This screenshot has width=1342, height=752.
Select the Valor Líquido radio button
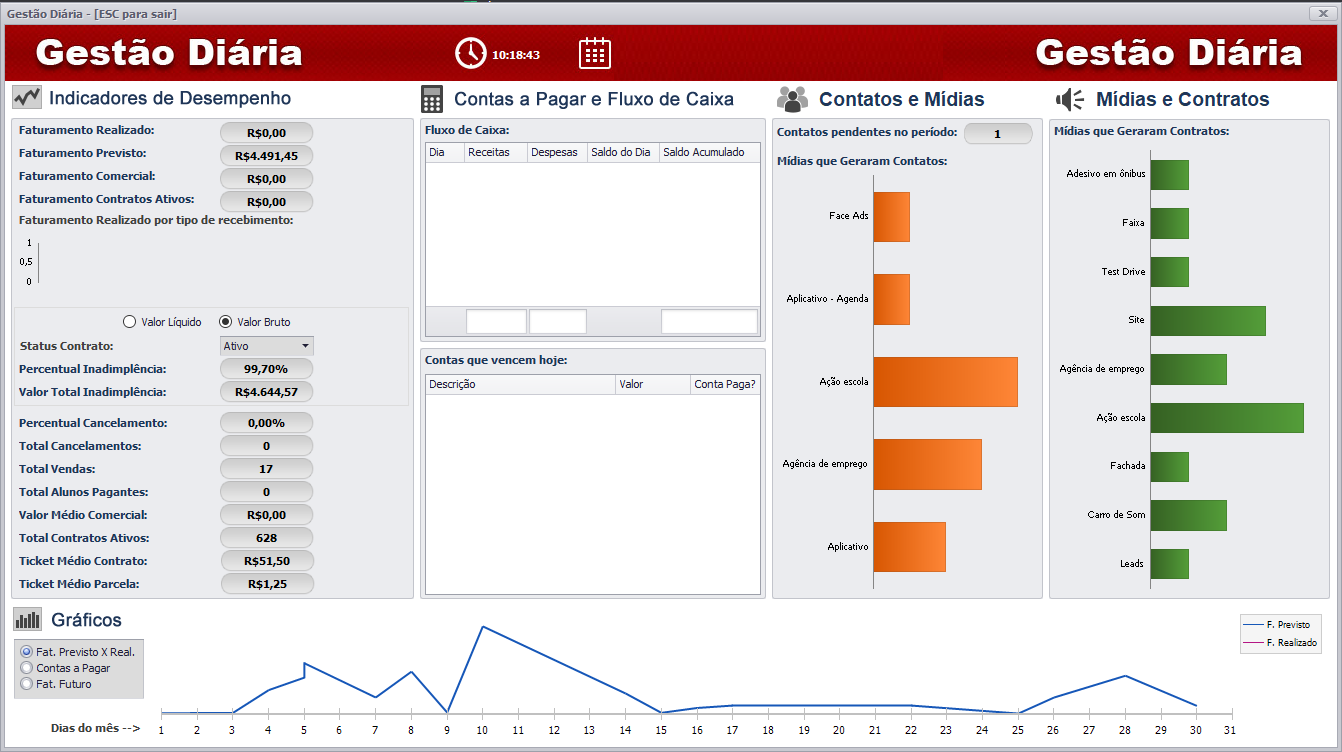pos(129,322)
